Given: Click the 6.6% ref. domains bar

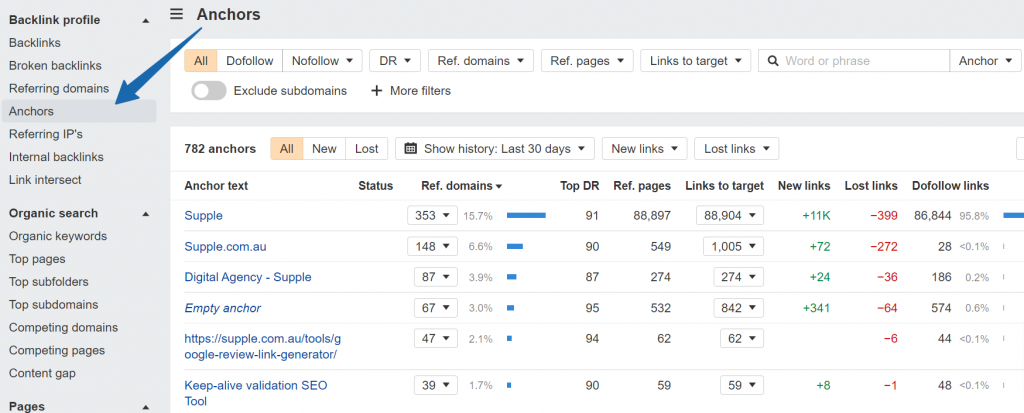Looking at the screenshot, I should pos(515,246).
